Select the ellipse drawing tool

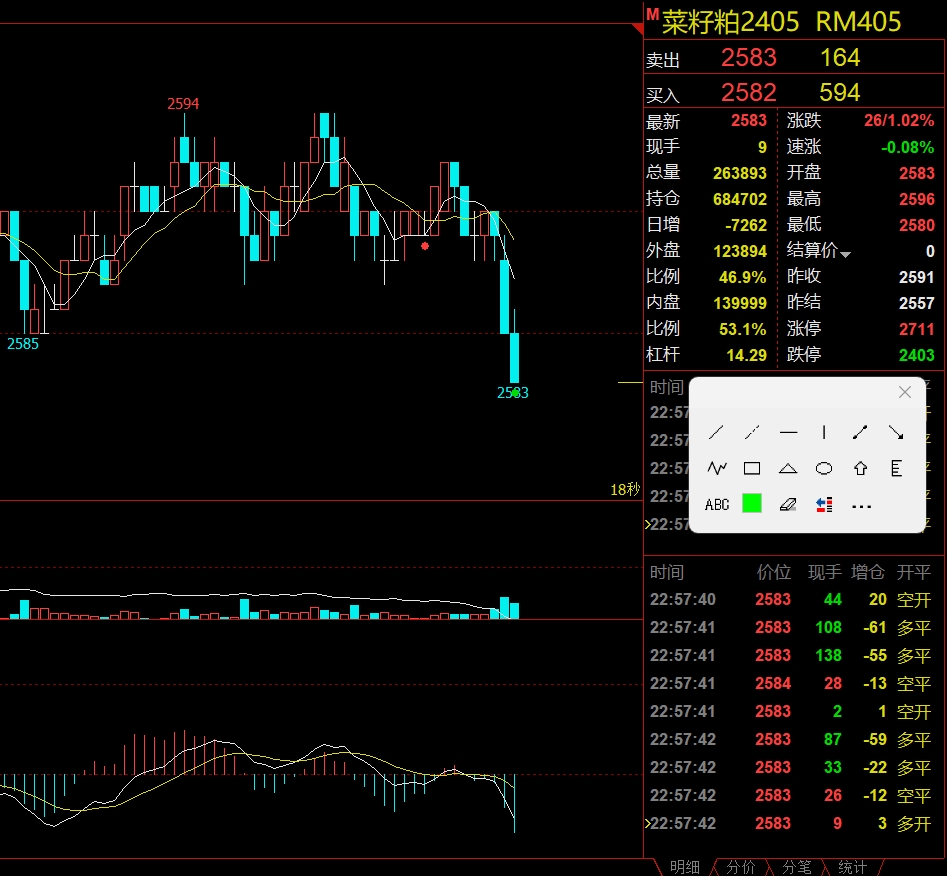tap(824, 468)
